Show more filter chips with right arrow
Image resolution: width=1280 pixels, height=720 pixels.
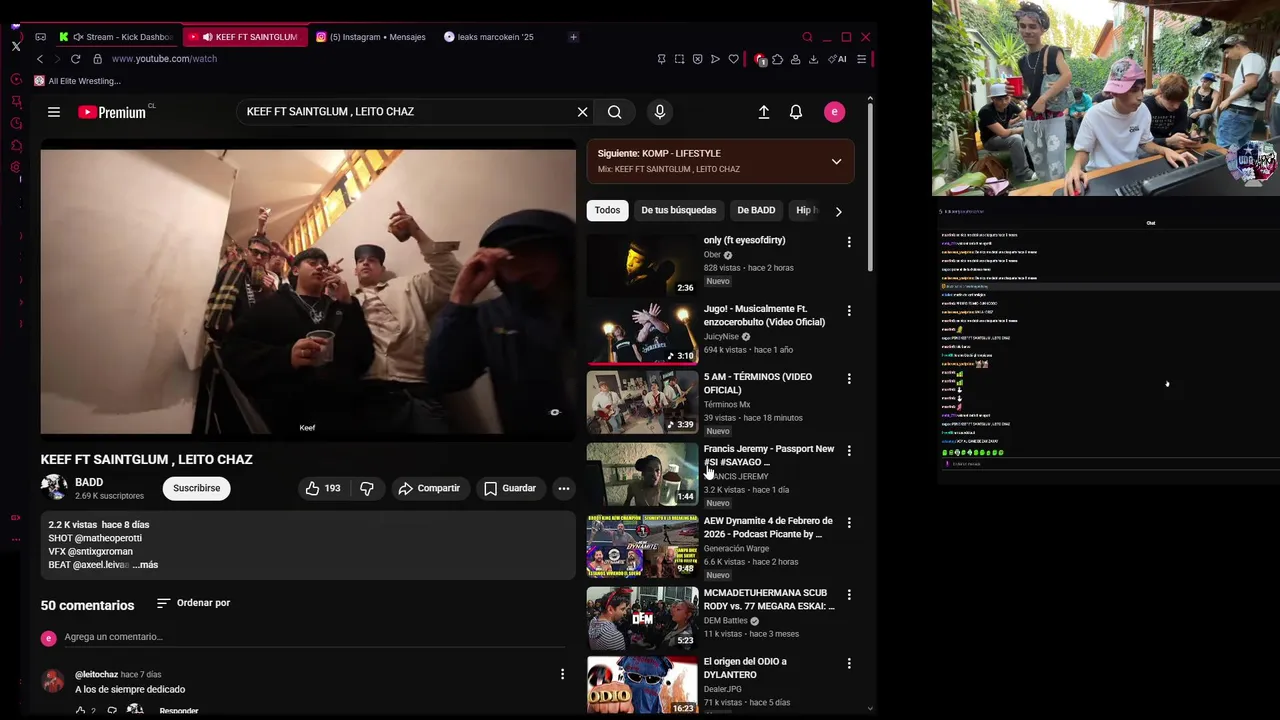pyautogui.click(x=838, y=211)
